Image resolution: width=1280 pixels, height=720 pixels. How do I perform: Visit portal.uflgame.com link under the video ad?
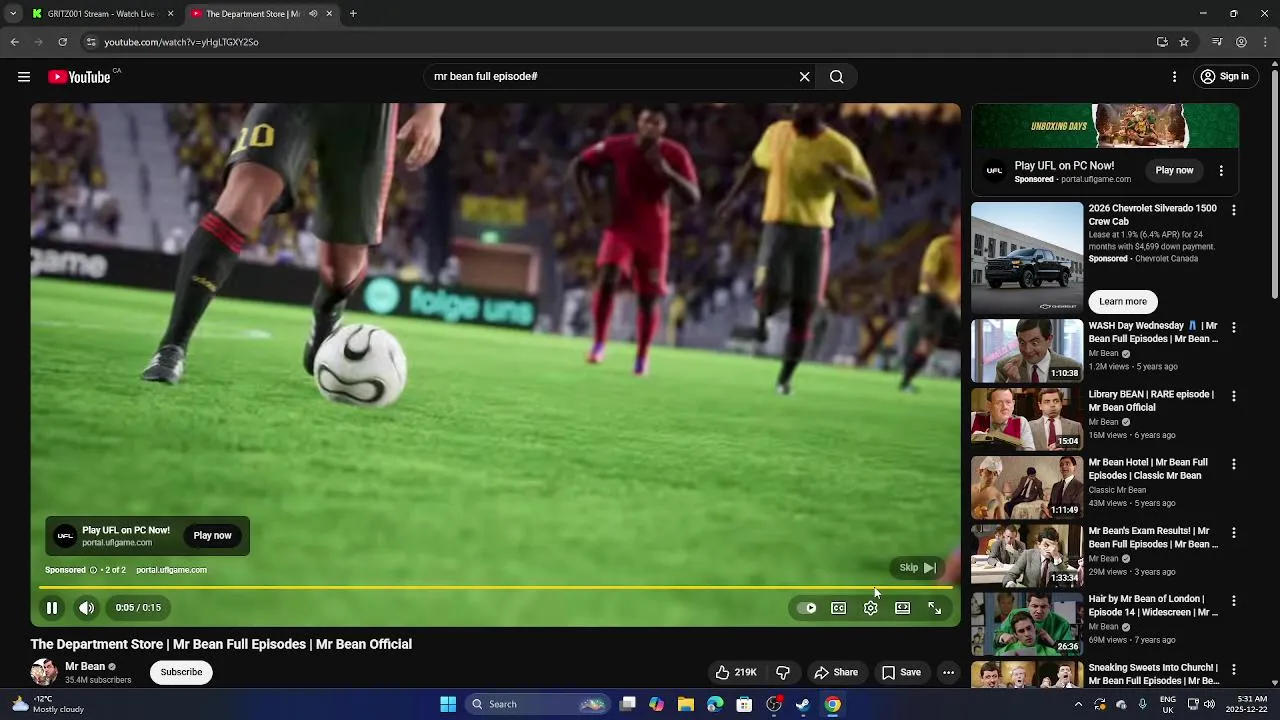pyautogui.click(x=171, y=570)
